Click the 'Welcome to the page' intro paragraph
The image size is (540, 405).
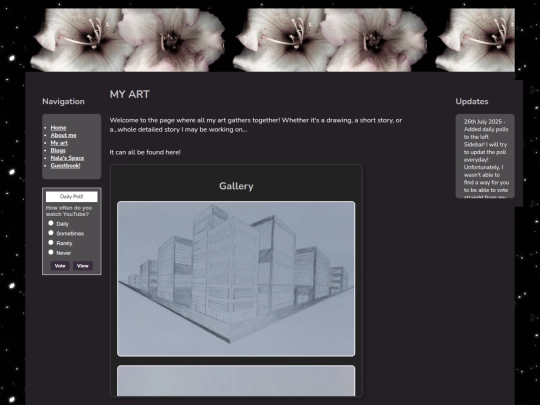256,125
